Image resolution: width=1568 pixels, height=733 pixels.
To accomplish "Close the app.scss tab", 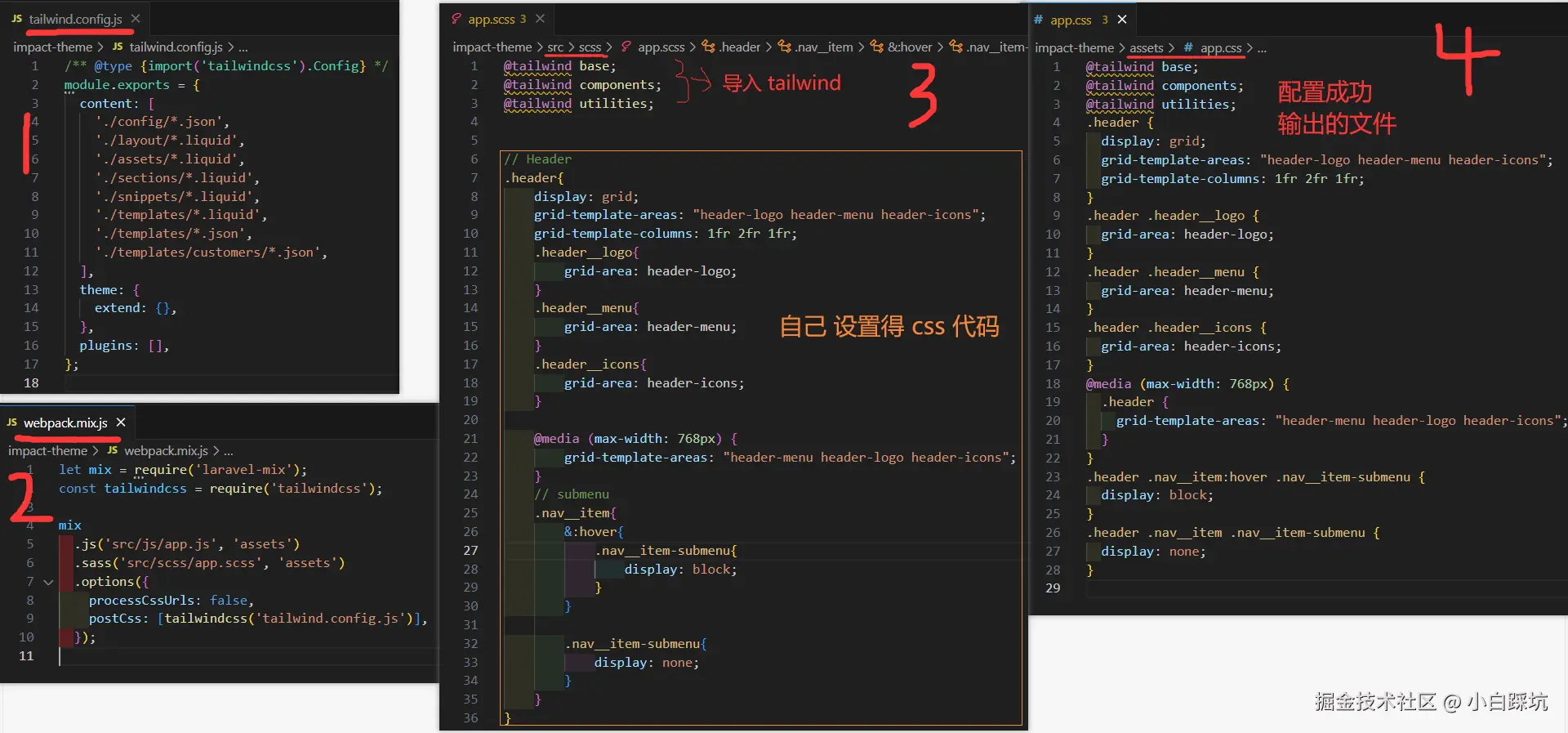I will (540, 19).
